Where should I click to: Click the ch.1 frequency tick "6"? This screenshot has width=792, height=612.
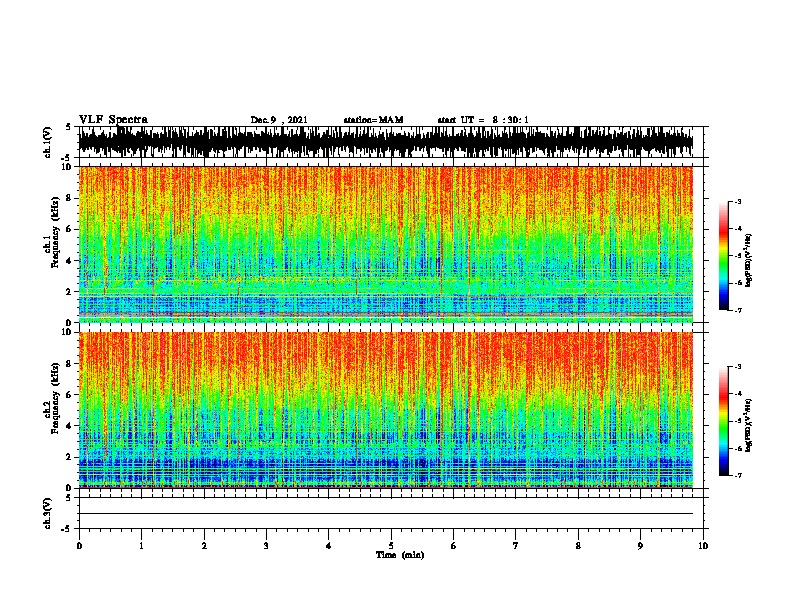click(69, 229)
